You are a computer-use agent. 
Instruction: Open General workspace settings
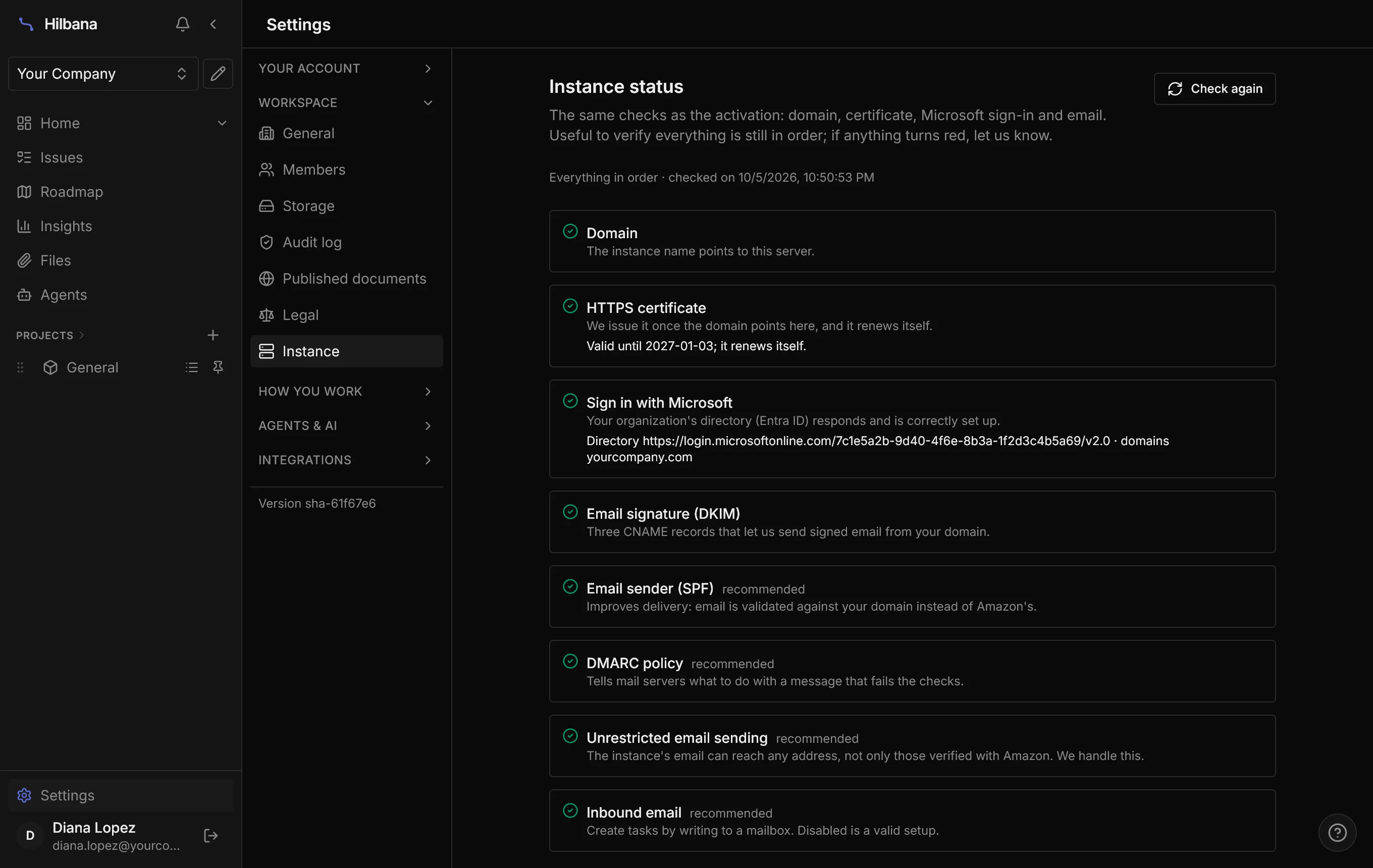347,133
